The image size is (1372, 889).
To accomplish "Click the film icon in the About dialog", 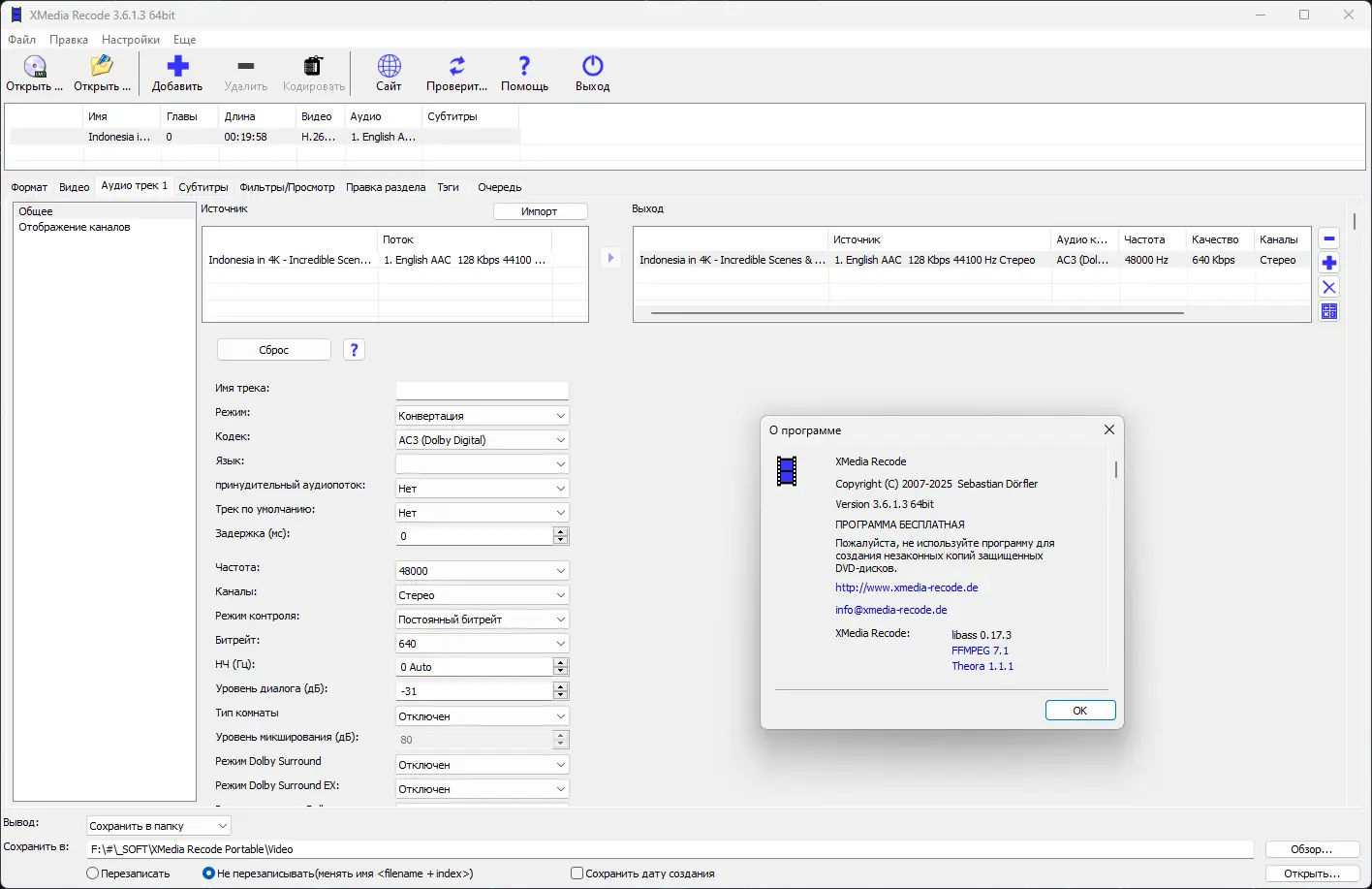I will (787, 471).
